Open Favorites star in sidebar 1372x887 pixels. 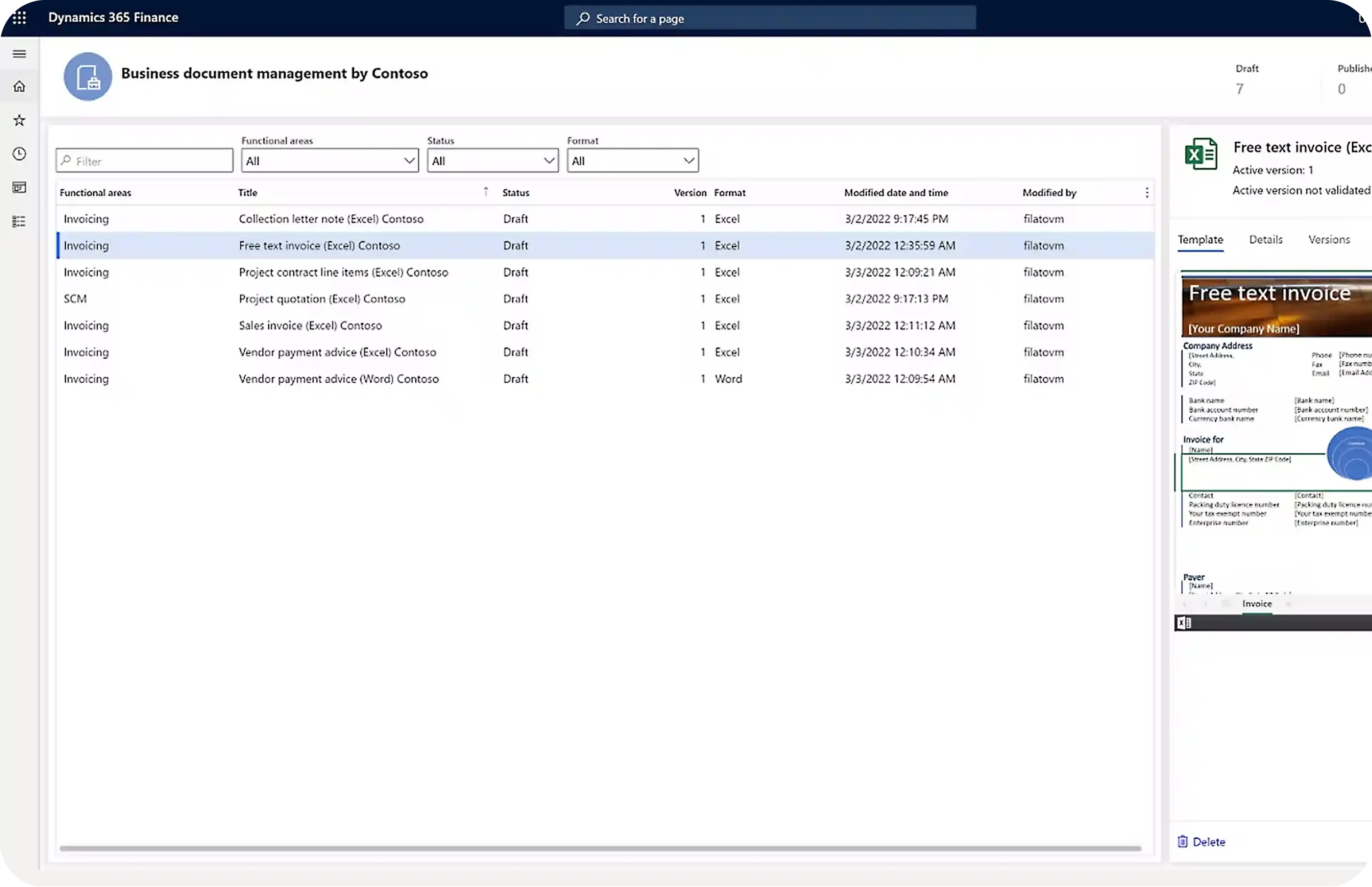click(19, 120)
